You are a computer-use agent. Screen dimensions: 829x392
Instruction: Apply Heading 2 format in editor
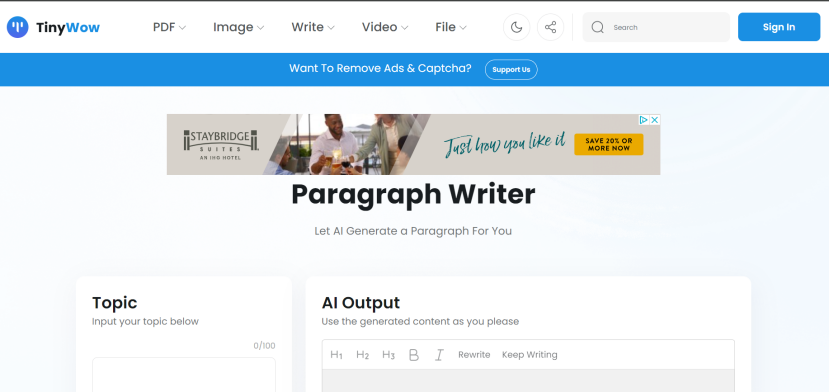point(362,355)
